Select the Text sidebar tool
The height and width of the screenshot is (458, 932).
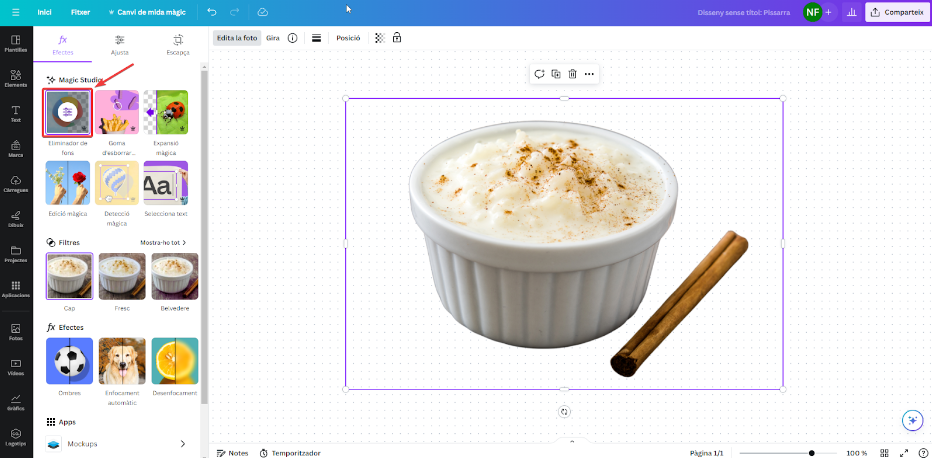[16, 113]
